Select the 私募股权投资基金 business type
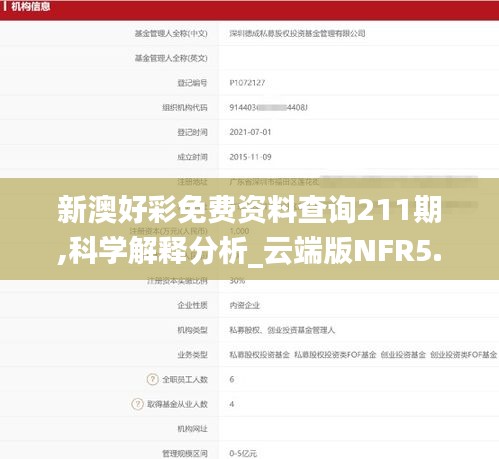This screenshot has height=459, width=499. pos(260,355)
